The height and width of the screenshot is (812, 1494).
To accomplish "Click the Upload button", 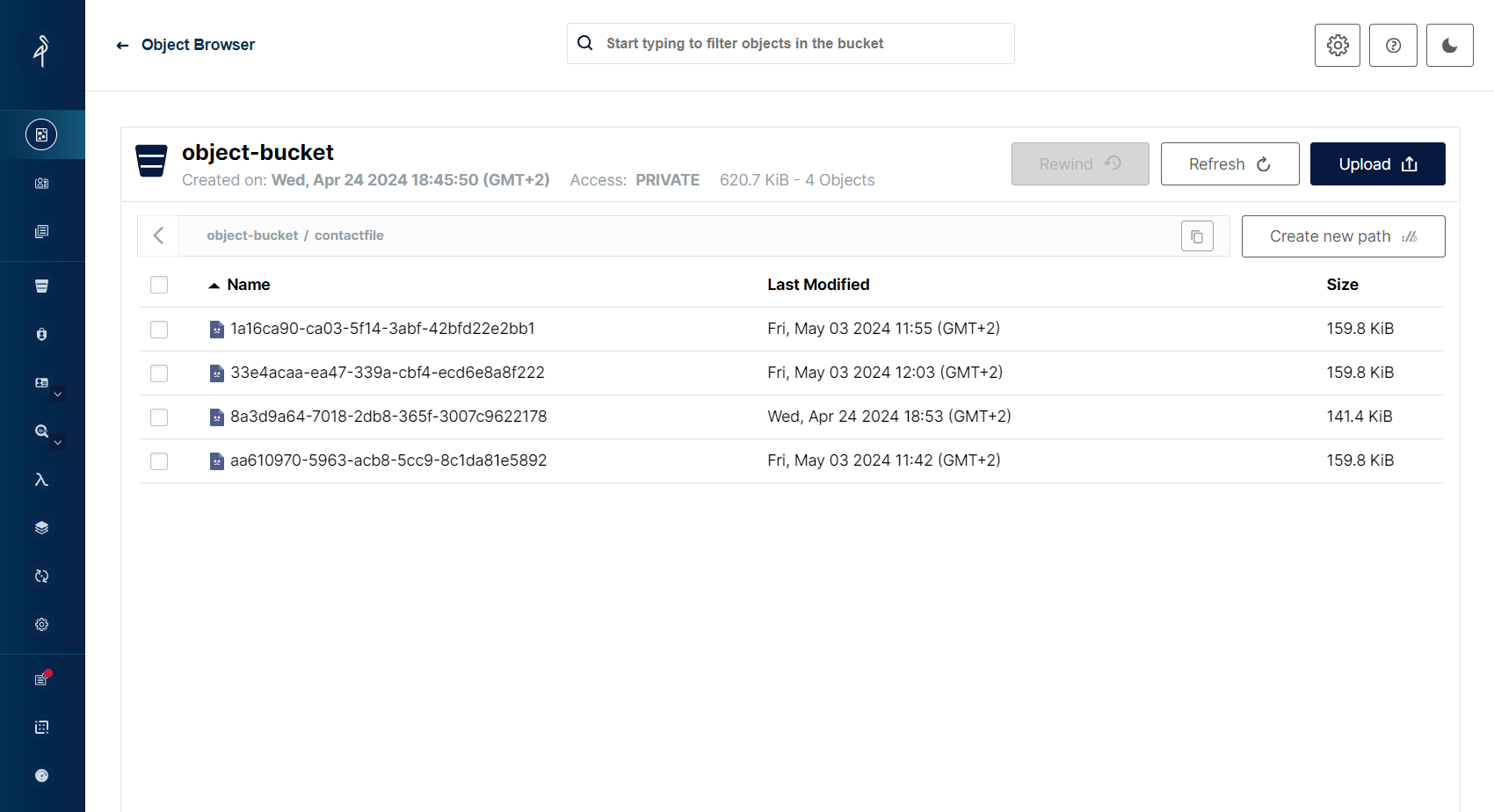I will [1377, 164].
